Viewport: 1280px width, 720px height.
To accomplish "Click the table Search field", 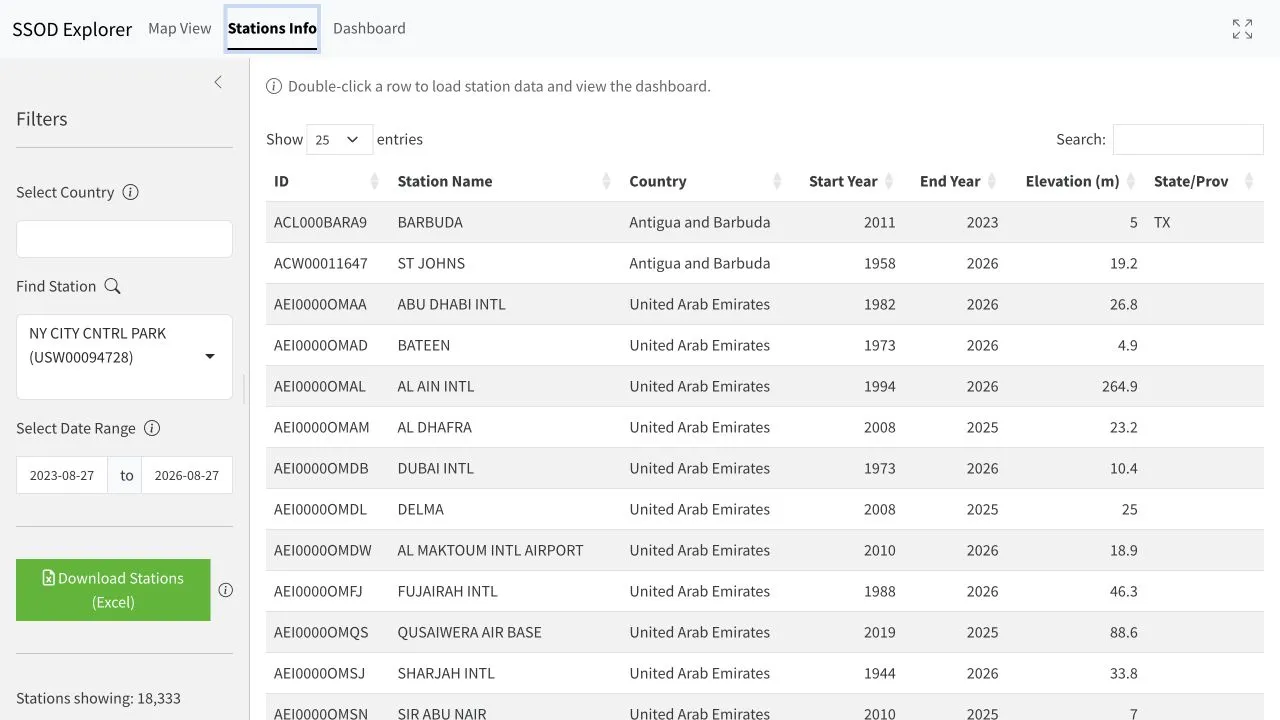I will pos(1188,140).
